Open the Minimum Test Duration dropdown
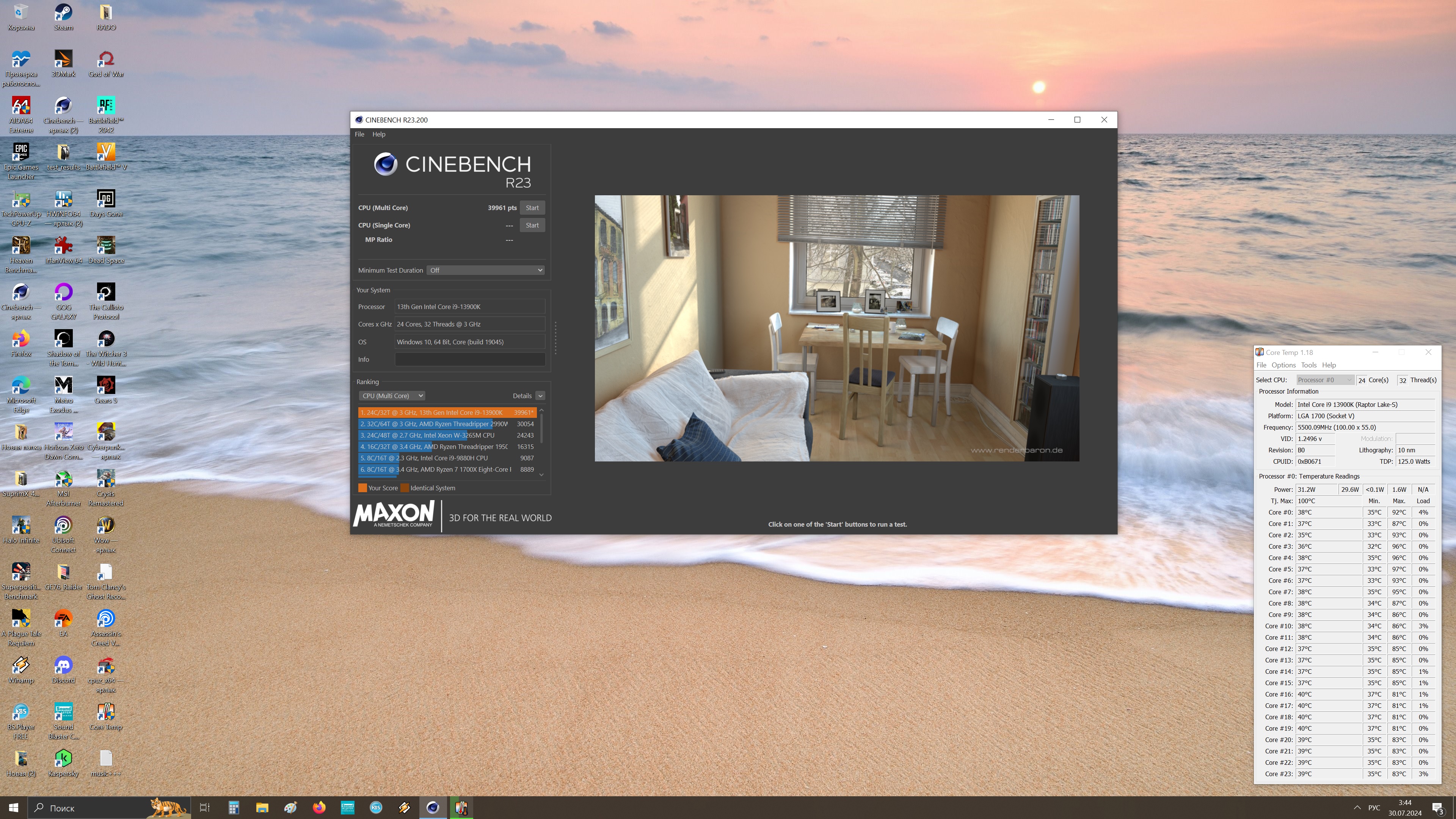Viewport: 1456px width, 819px height. (x=485, y=270)
